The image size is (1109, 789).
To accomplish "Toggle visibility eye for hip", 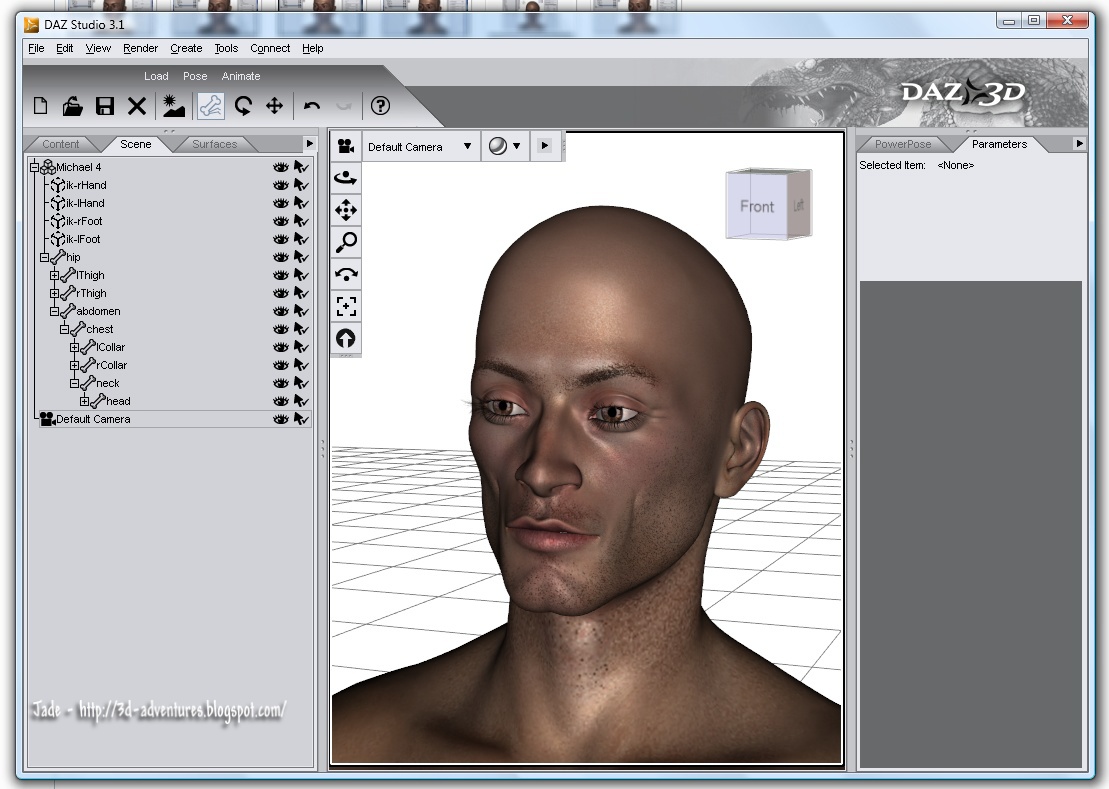I will [281, 257].
